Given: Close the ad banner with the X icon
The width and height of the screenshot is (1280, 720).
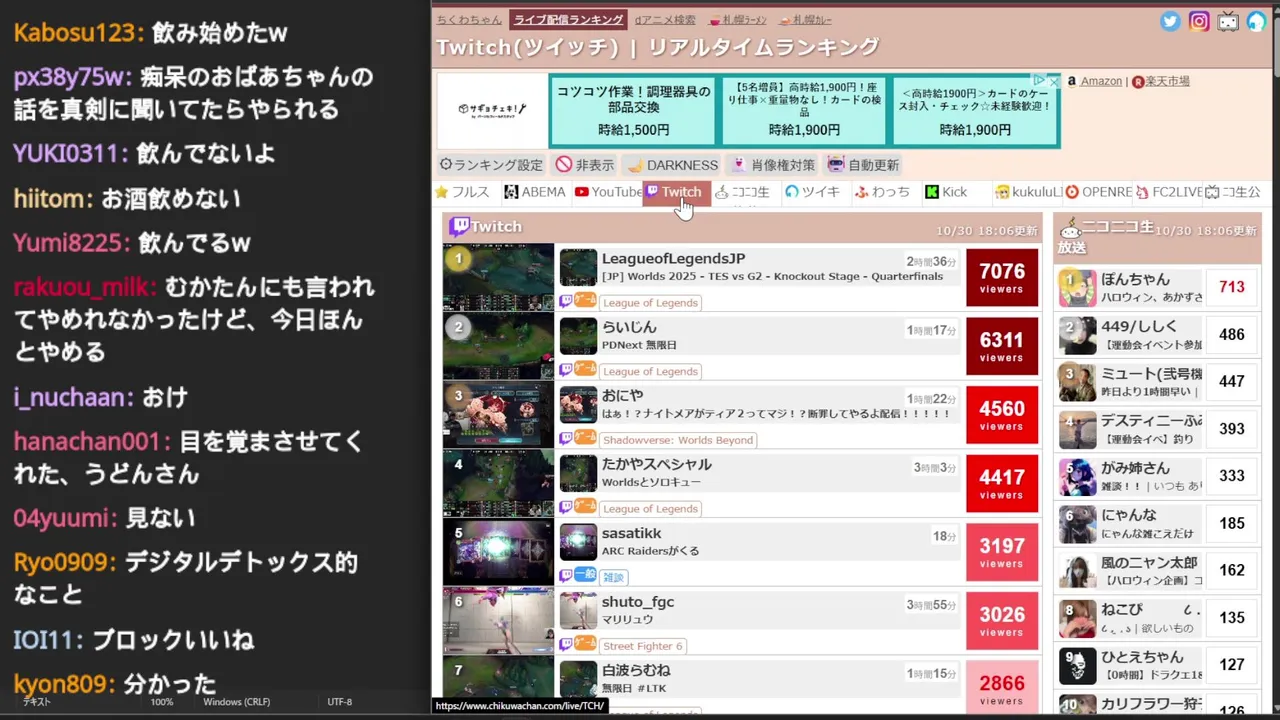Looking at the screenshot, I should point(1053,80).
